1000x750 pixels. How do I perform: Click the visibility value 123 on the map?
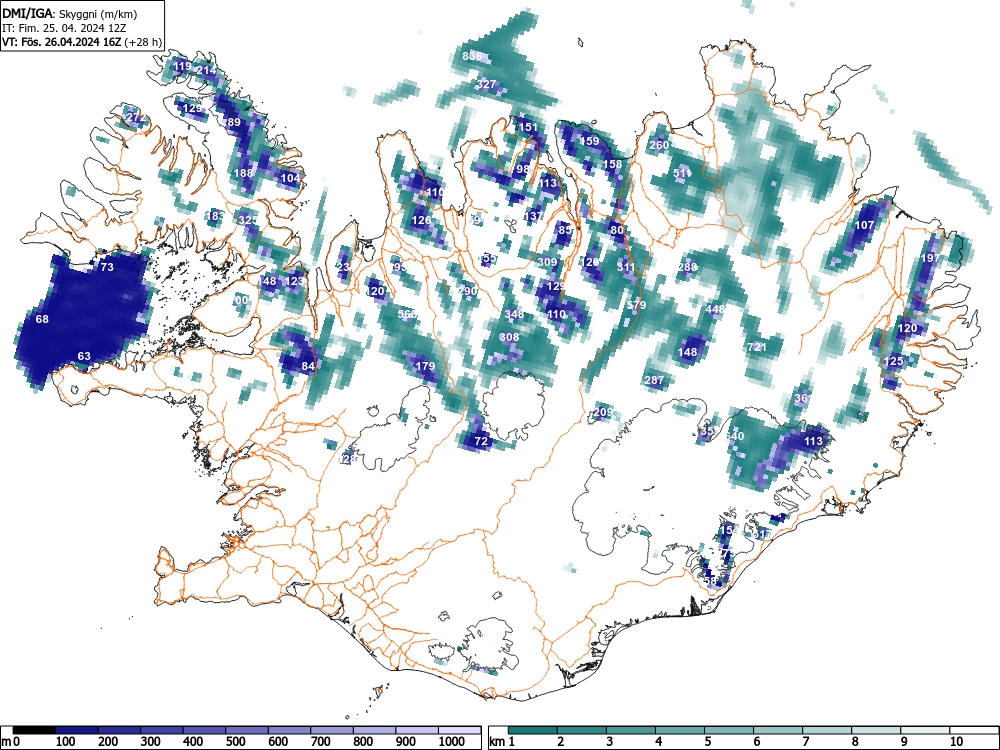tap(295, 281)
